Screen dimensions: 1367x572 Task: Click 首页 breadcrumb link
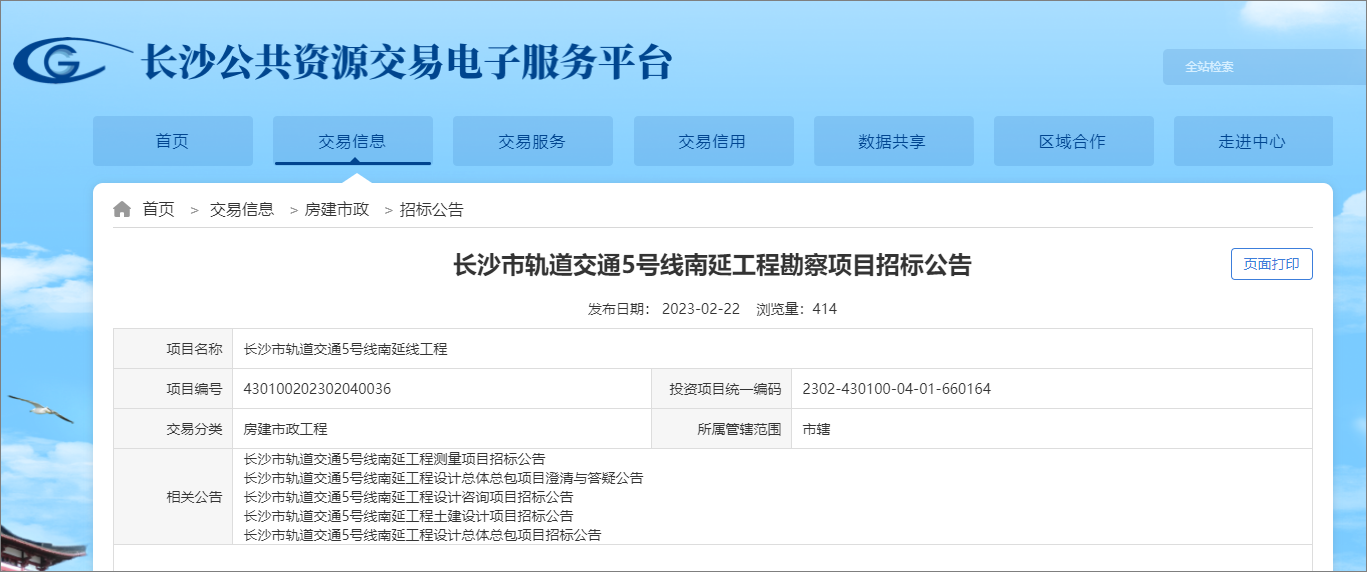pyautogui.click(x=158, y=210)
